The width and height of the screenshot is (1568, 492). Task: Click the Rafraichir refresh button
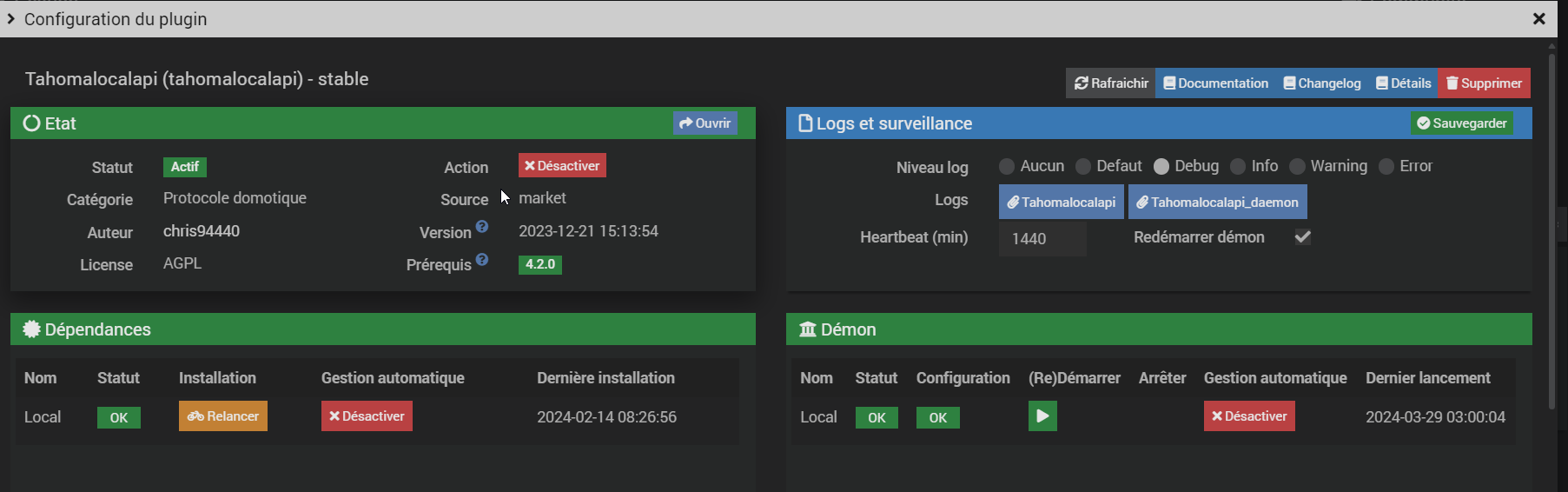tap(1110, 83)
